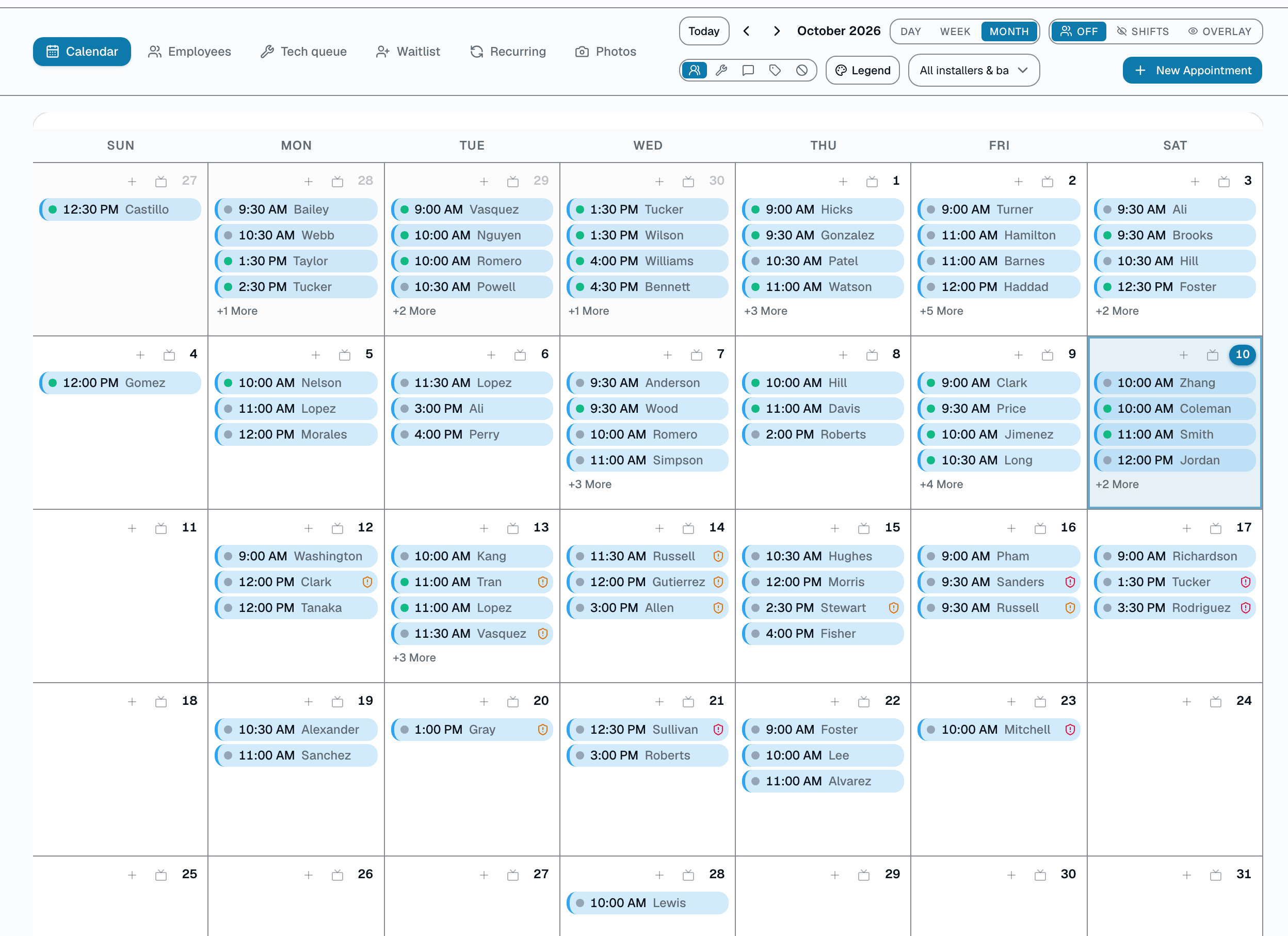Click the plus icon on October 21
This screenshot has width=1288, height=936.
tap(659, 701)
